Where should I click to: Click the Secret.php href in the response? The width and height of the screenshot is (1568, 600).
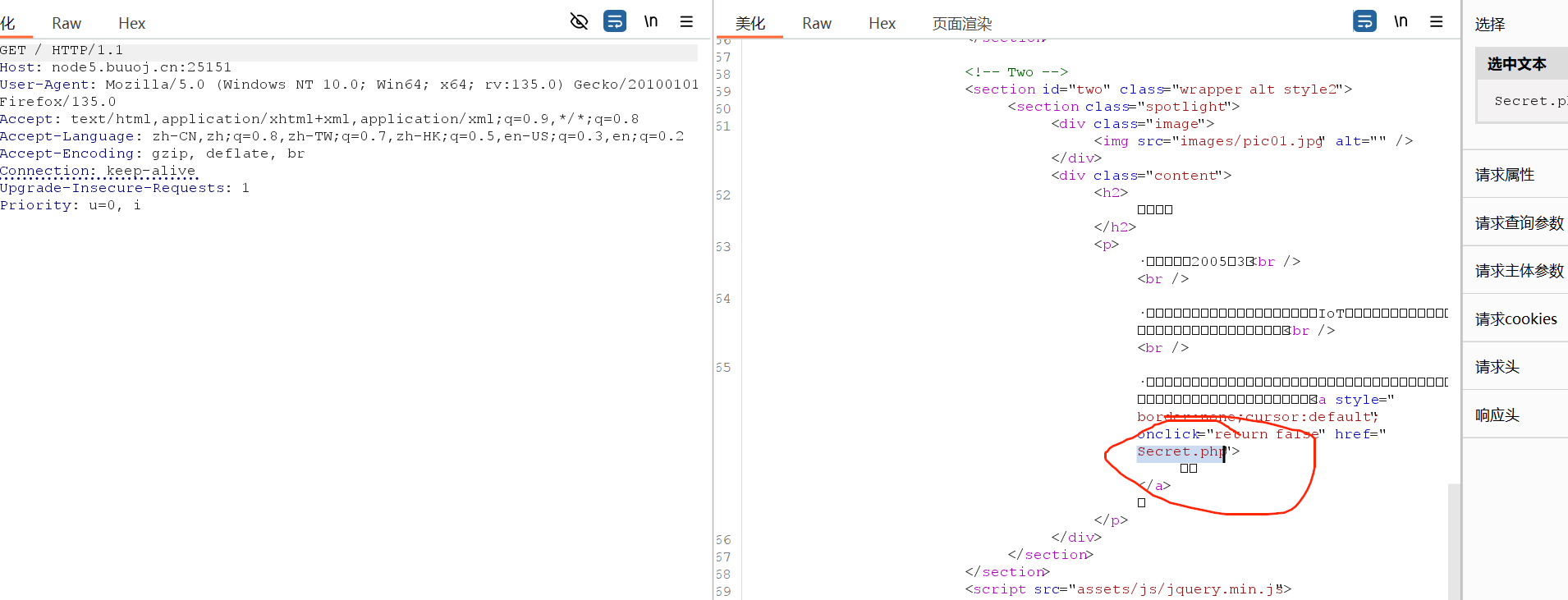coord(1180,451)
